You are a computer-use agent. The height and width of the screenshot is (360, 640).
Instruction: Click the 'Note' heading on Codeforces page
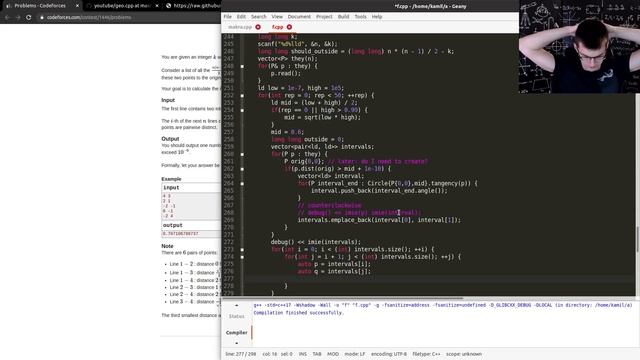pyautogui.click(x=167, y=246)
